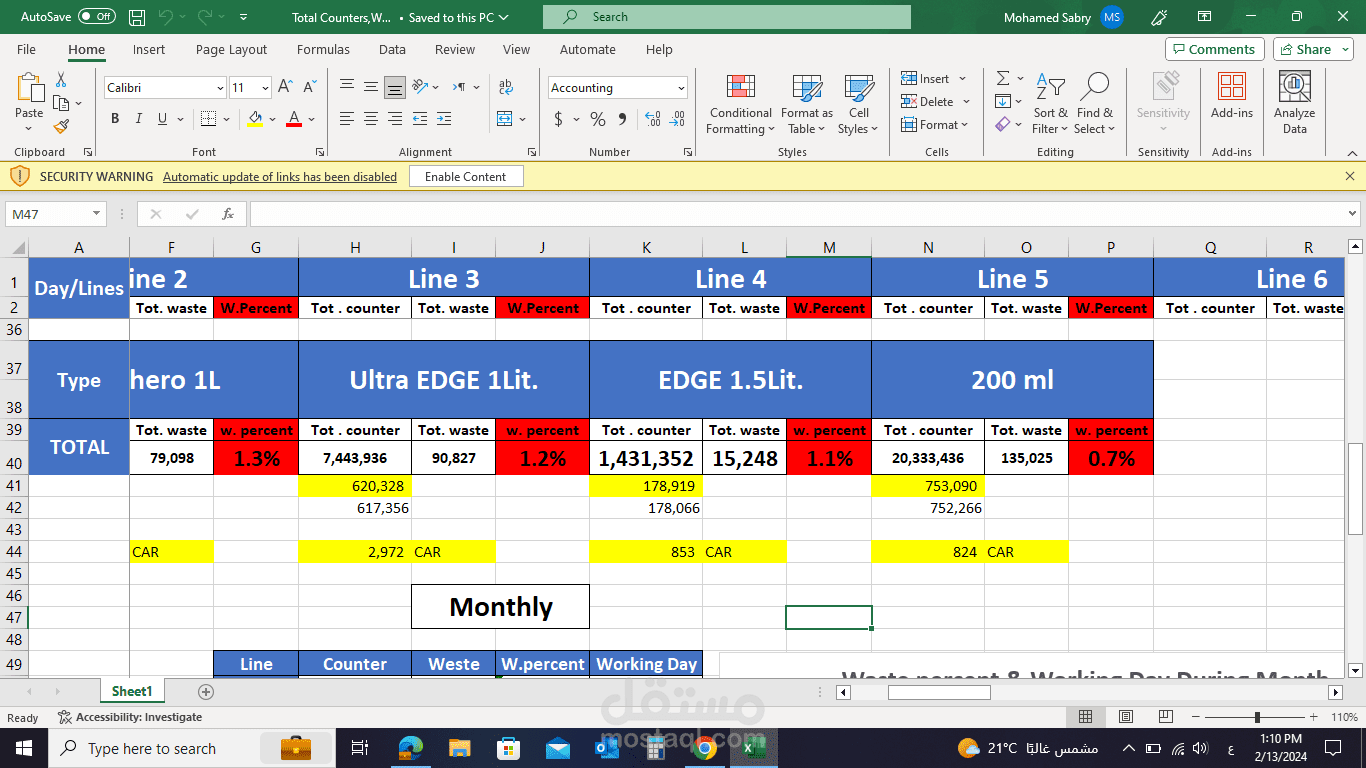Apply Comma Style number format
Image resolution: width=1366 pixels, height=768 pixels.
pos(623,120)
